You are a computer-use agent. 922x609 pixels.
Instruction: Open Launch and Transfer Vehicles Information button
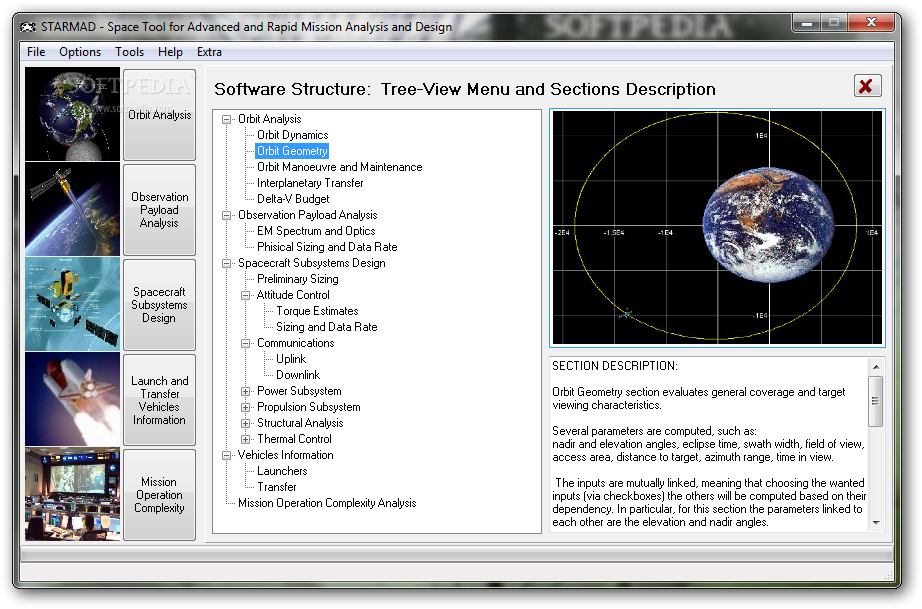(x=159, y=400)
